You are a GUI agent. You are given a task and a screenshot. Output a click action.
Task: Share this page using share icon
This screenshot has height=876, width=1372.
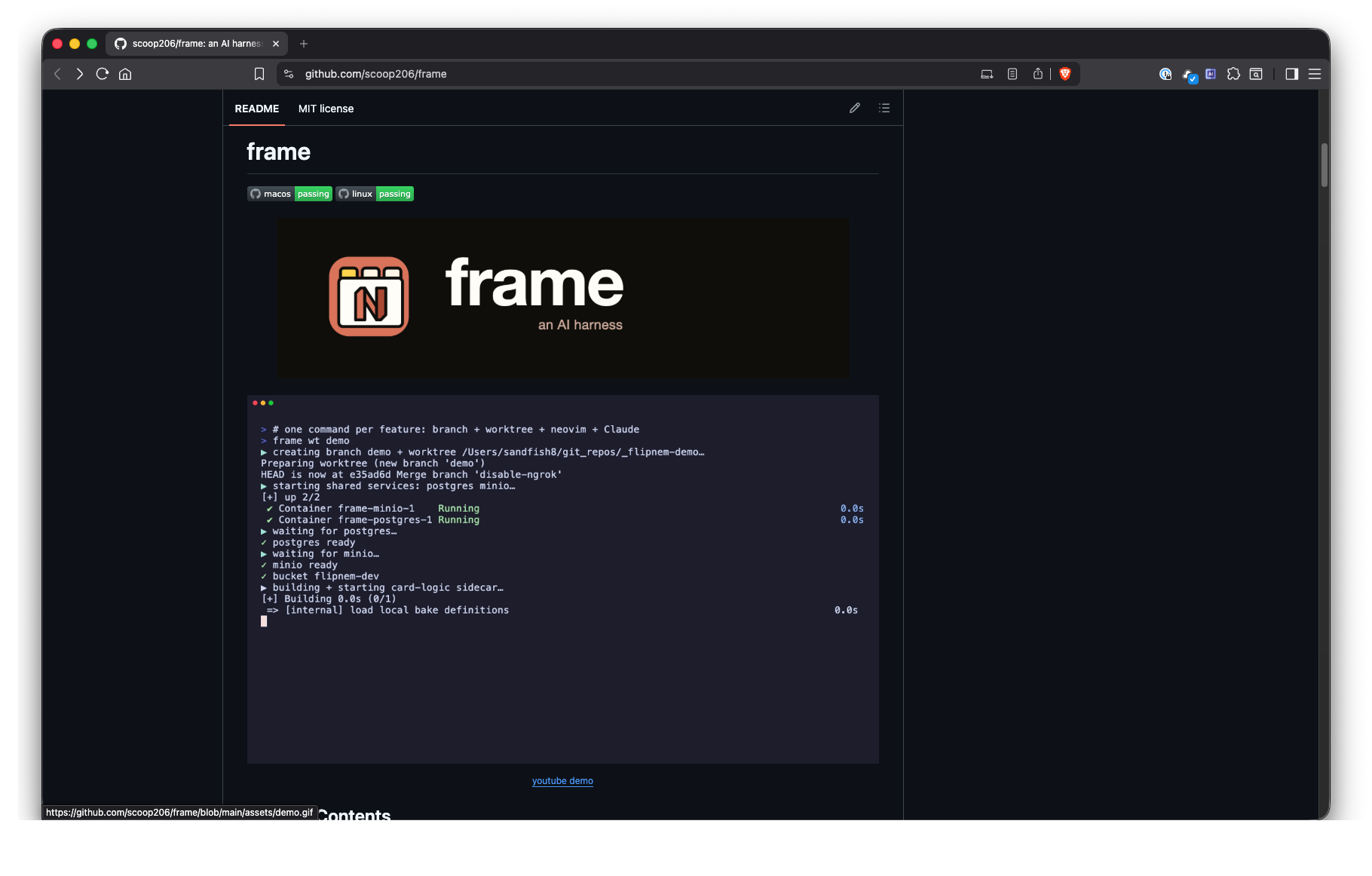coord(1038,74)
